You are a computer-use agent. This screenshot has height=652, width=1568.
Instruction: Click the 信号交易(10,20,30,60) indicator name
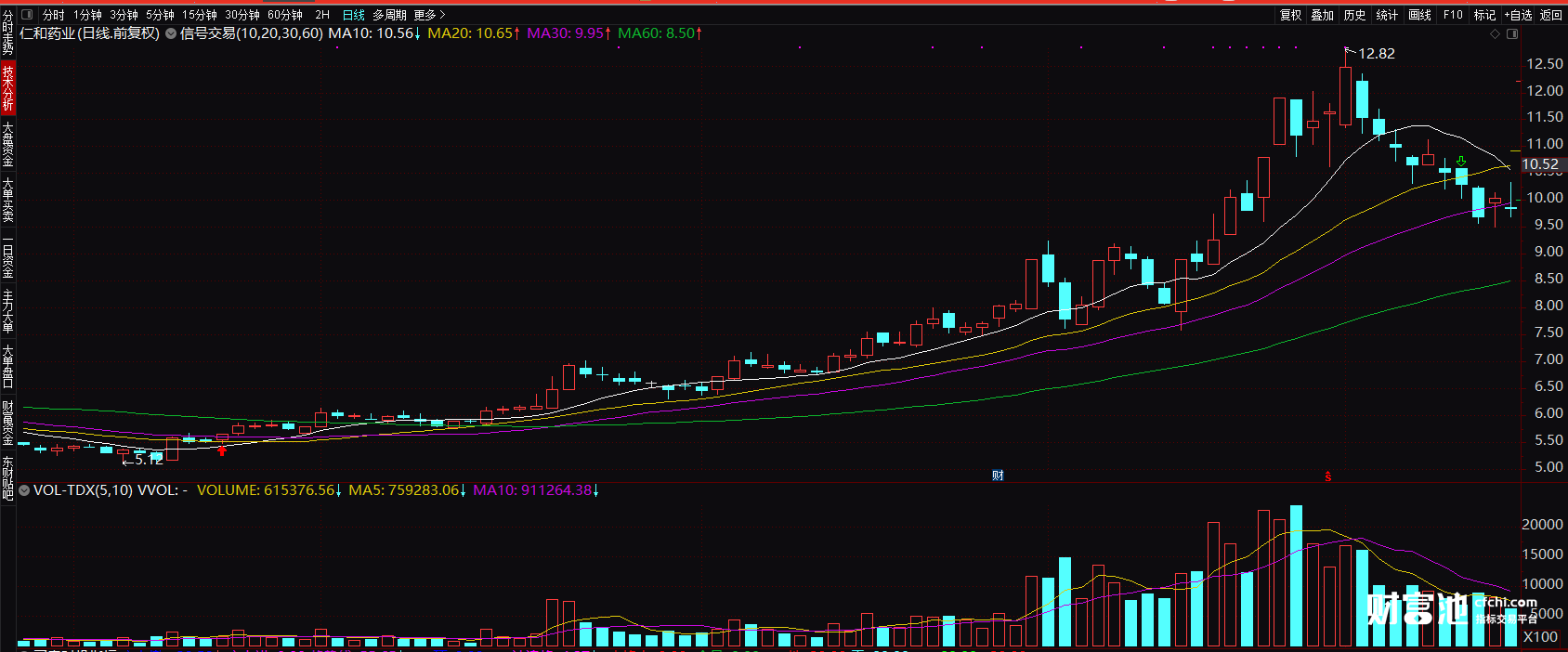[x=252, y=33]
